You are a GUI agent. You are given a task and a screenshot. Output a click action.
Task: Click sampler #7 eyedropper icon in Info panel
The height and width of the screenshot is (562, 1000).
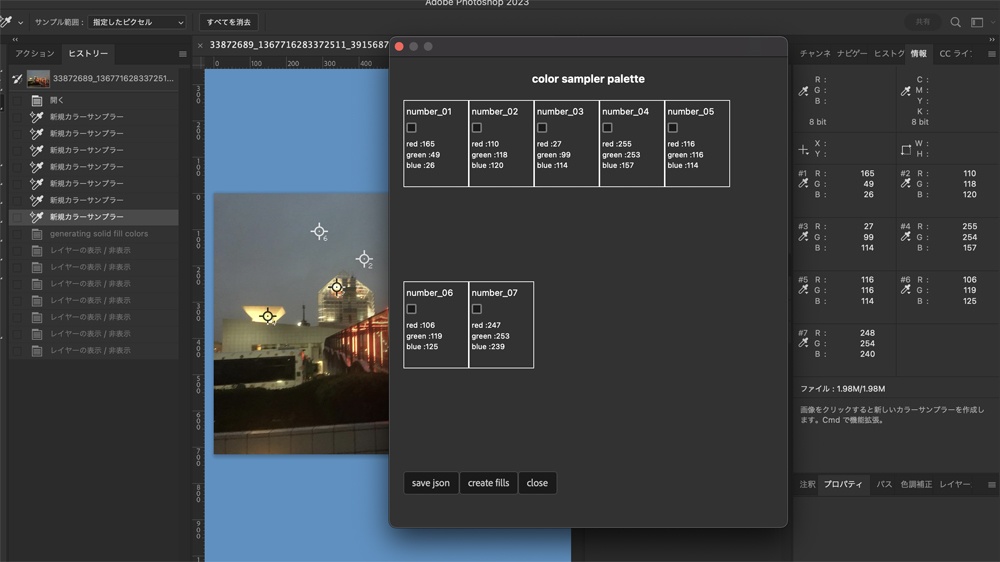[804, 343]
